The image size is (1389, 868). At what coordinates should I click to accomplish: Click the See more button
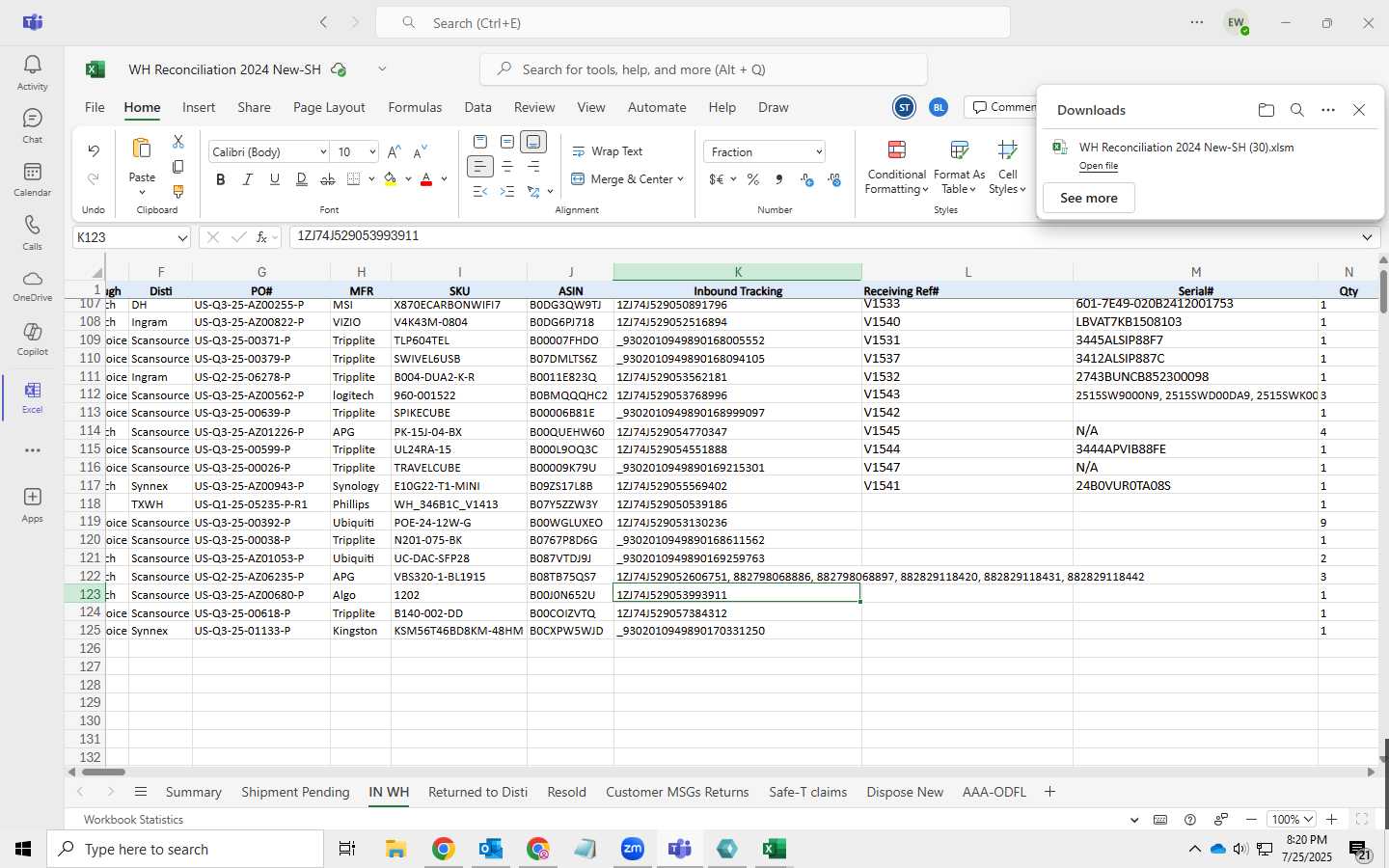coord(1089,198)
